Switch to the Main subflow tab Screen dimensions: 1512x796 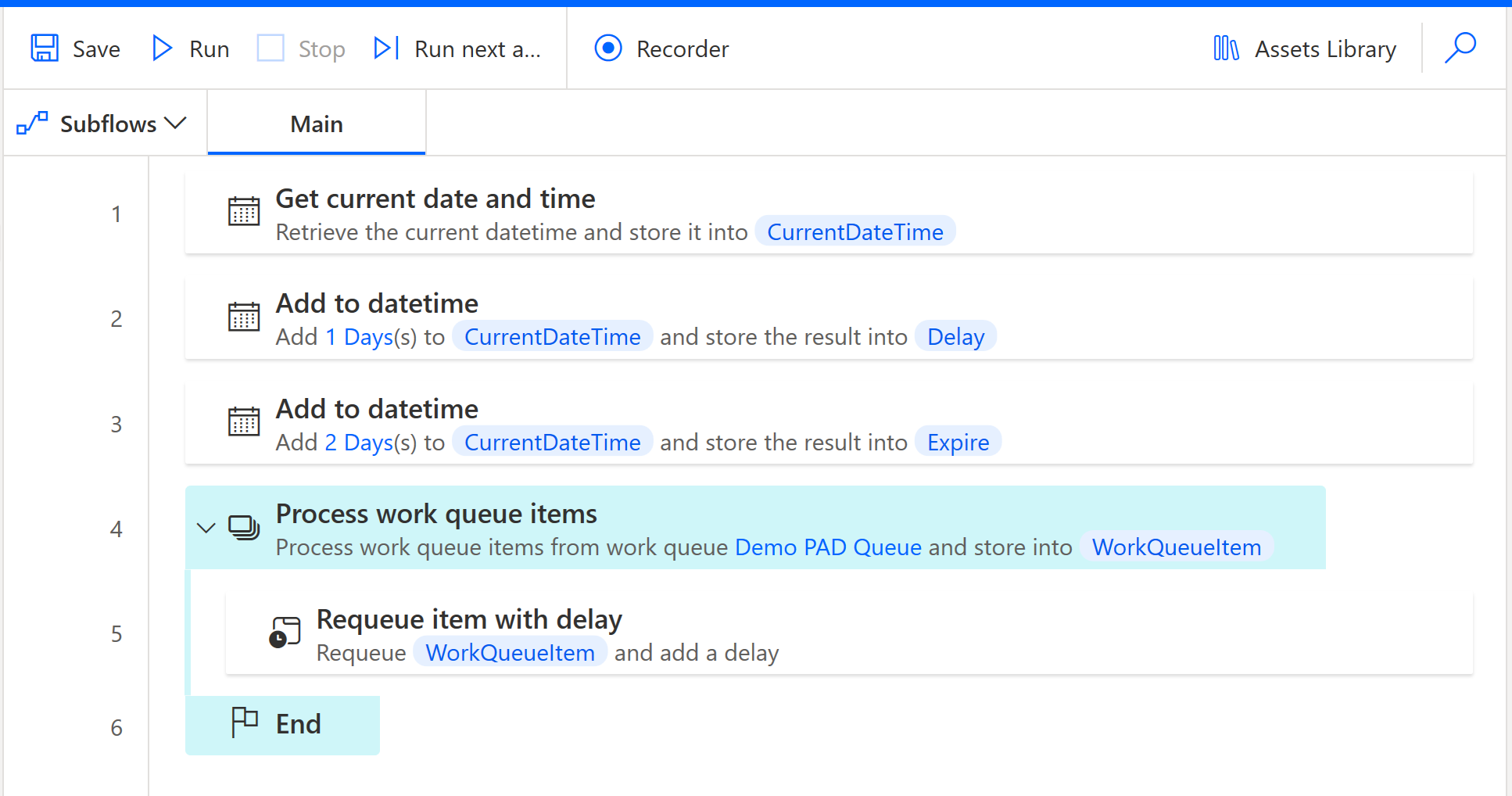[x=316, y=123]
